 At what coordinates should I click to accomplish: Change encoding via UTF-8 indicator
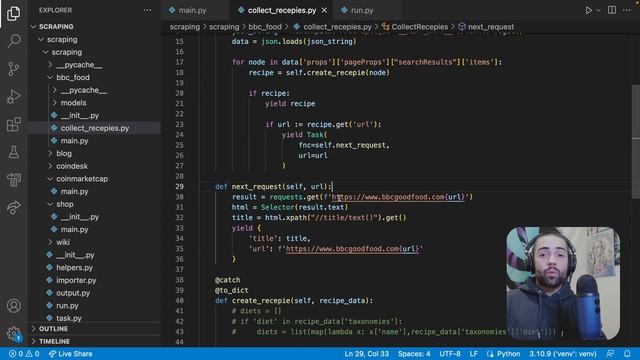450,354
